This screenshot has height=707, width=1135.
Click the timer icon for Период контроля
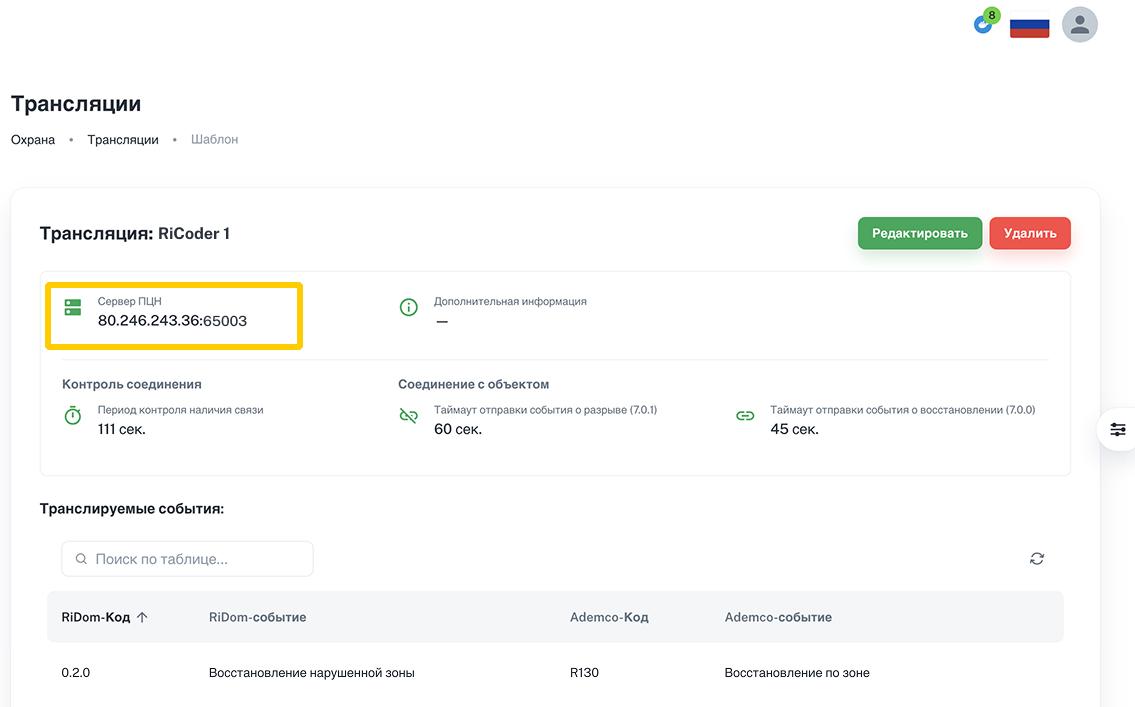(x=73, y=416)
